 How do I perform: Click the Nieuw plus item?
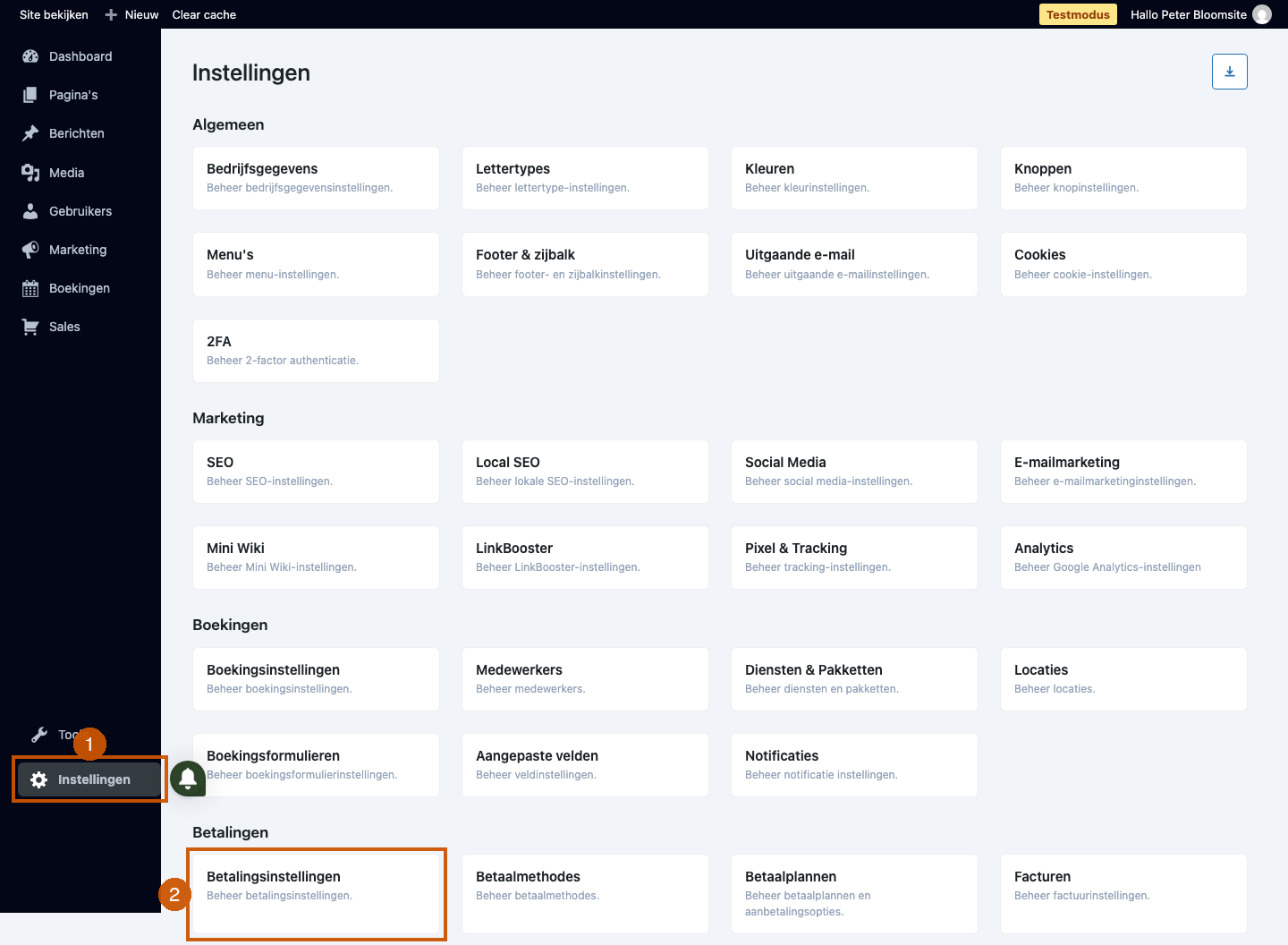coord(131,14)
